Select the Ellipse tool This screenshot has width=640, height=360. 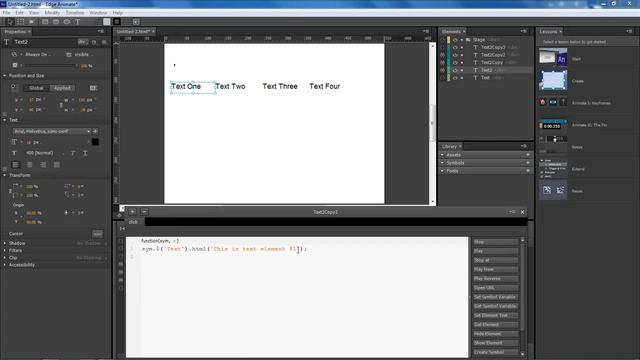tap(67, 22)
